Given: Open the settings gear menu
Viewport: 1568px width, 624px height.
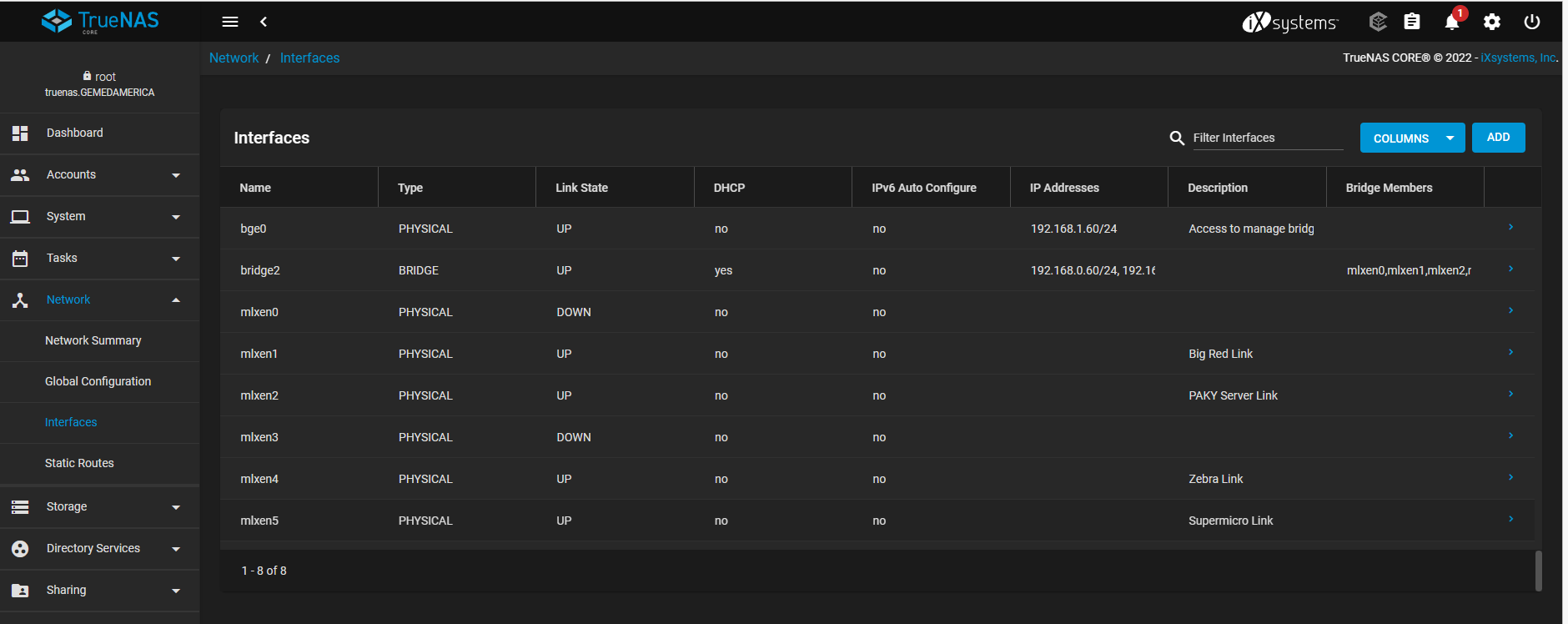Looking at the screenshot, I should tap(1492, 23).
